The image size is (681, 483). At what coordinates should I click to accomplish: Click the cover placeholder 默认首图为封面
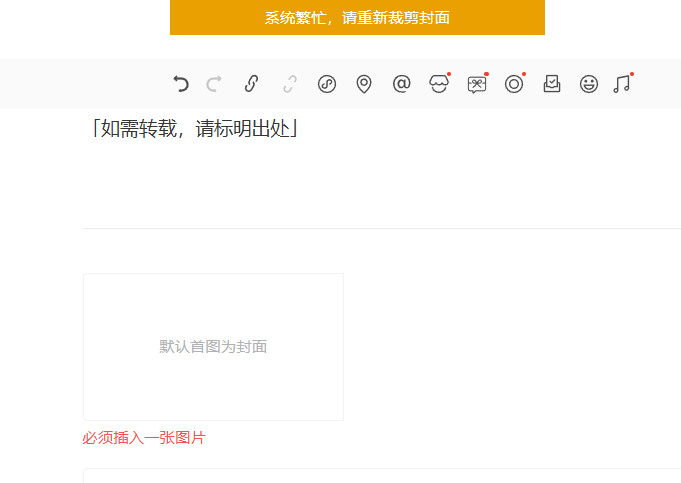tap(213, 347)
